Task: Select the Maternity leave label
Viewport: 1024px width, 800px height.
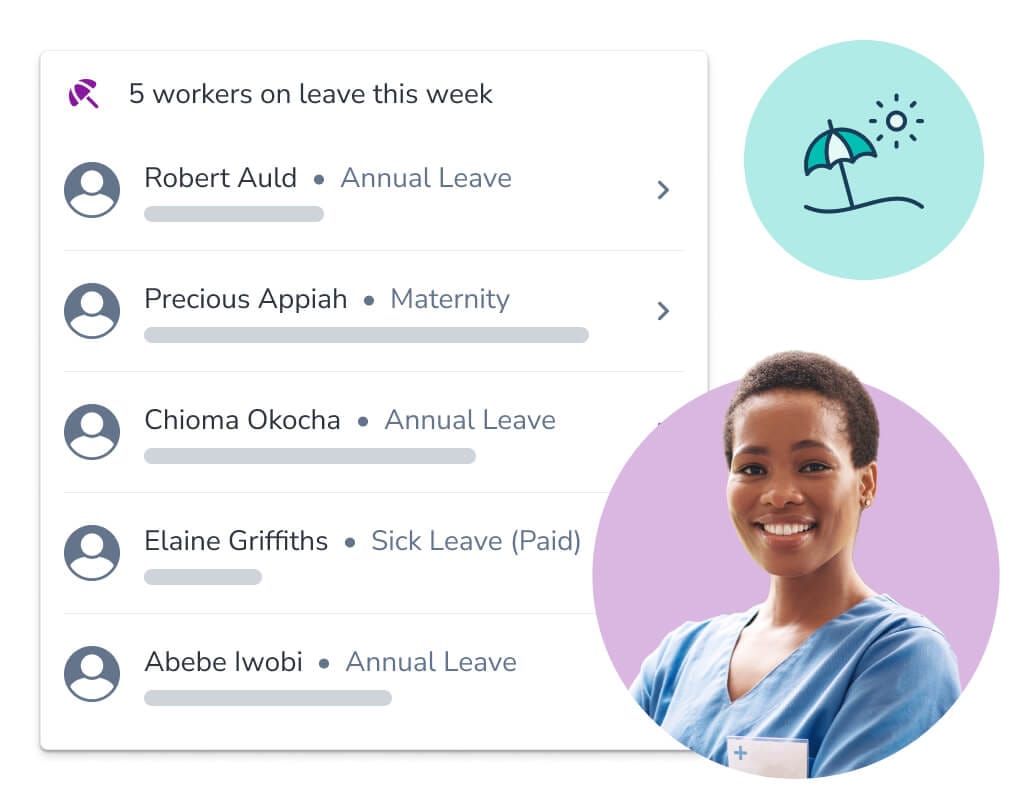Action: (450, 299)
